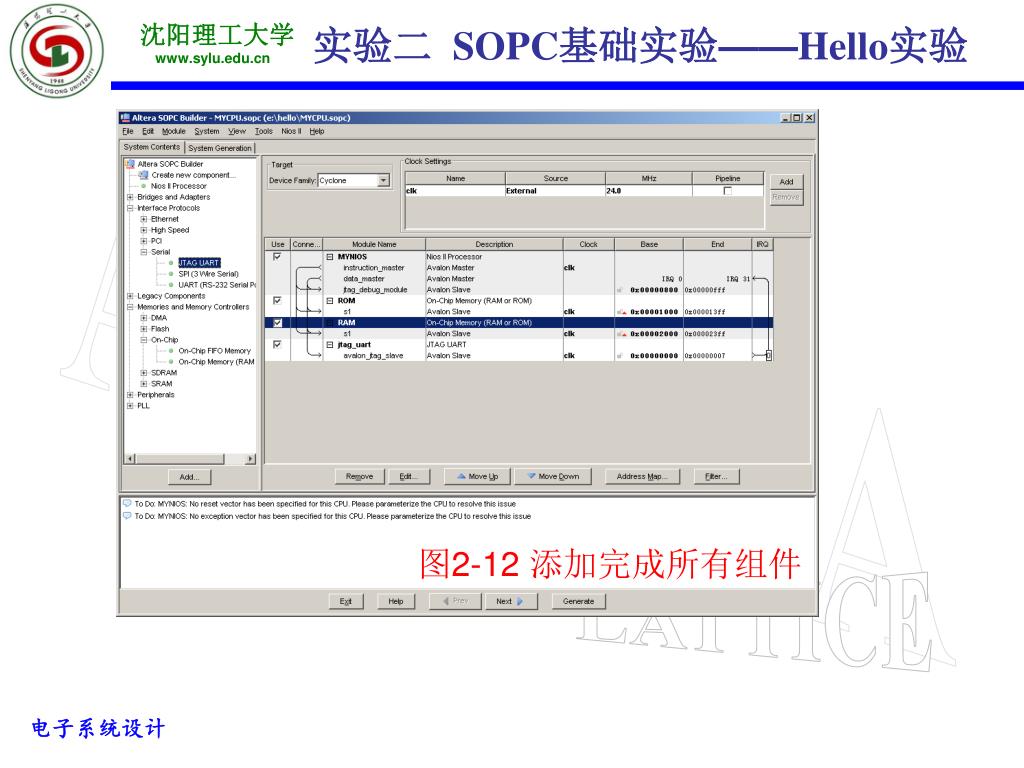Click the RAM base address 0x00002000
The height and width of the screenshot is (768, 1024).
click(654, 334)
